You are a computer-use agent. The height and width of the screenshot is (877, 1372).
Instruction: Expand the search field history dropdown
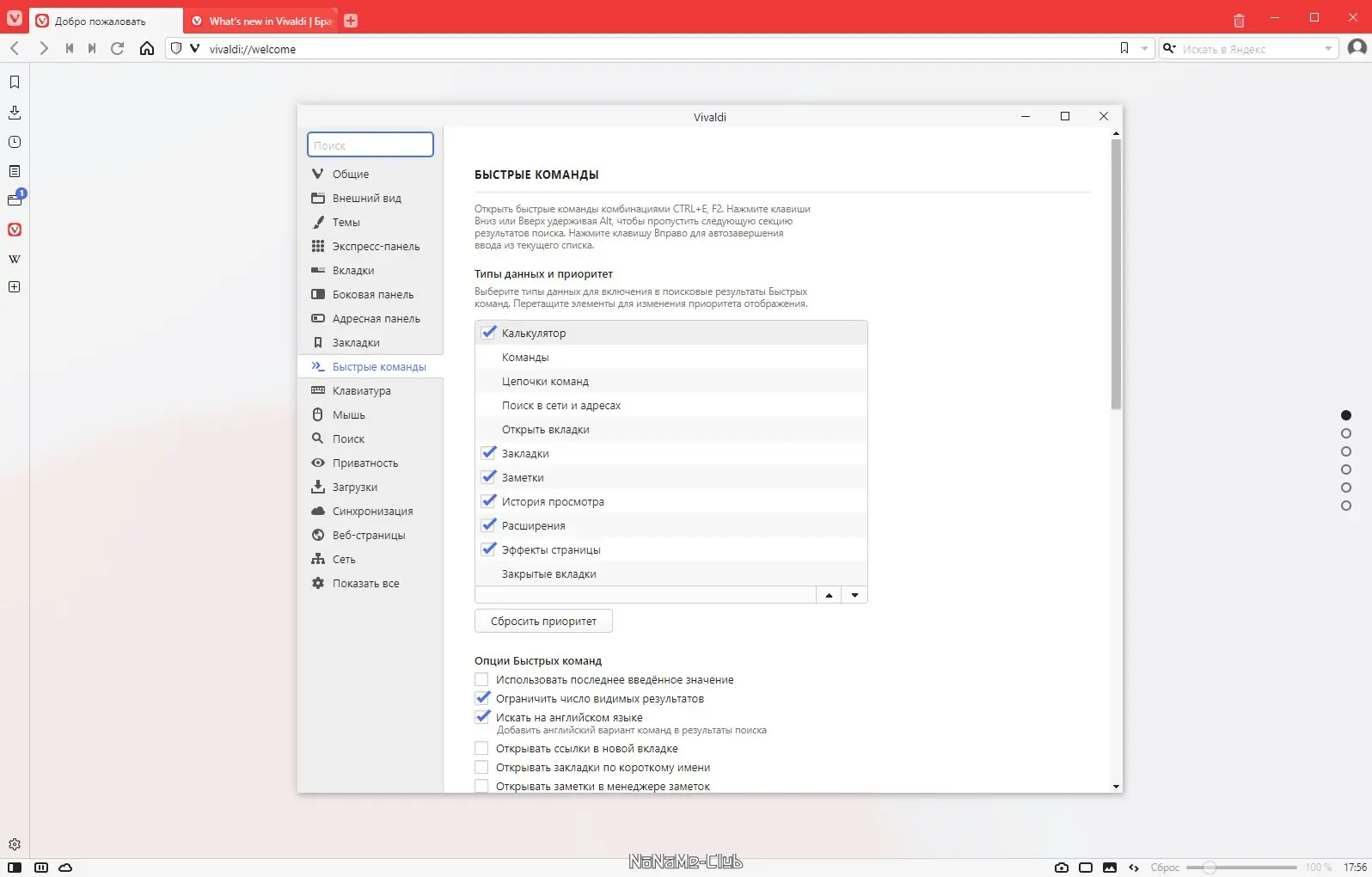pos(1328,49)
